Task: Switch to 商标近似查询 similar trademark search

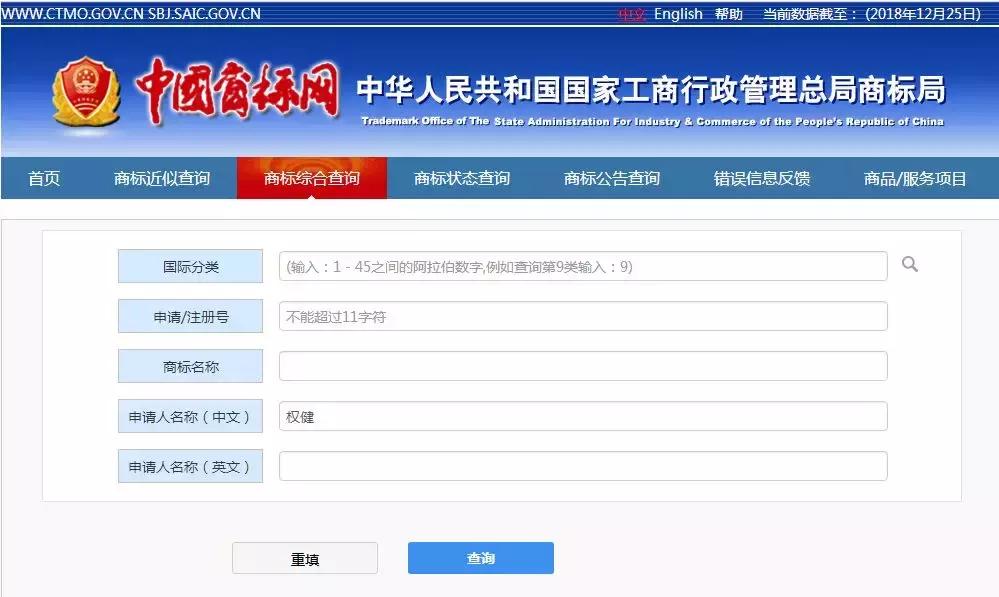Action: tap(163, 178)
